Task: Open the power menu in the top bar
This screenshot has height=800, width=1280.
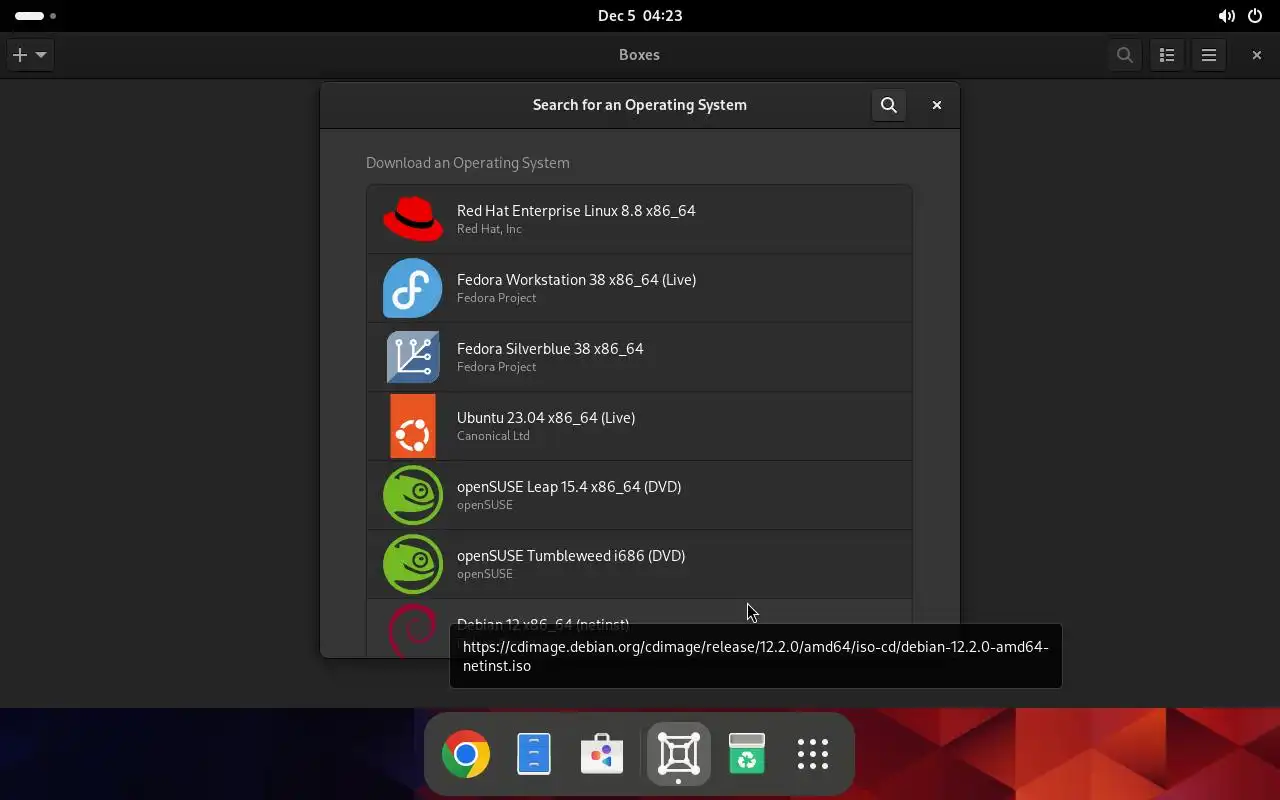Action: [x=1255, y=16]
